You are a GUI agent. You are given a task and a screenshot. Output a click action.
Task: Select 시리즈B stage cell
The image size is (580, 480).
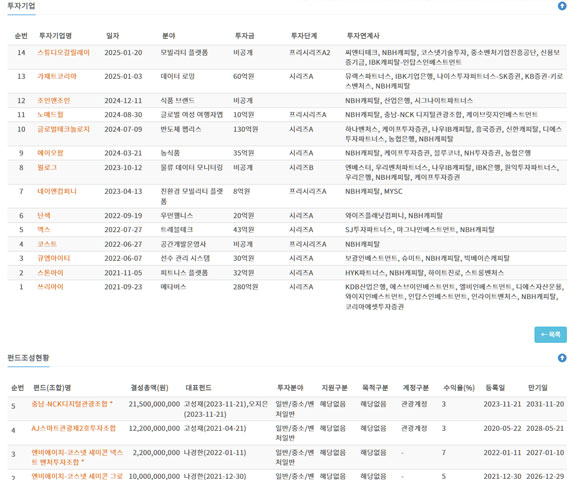pyautogui.click(x=301, y=168)
